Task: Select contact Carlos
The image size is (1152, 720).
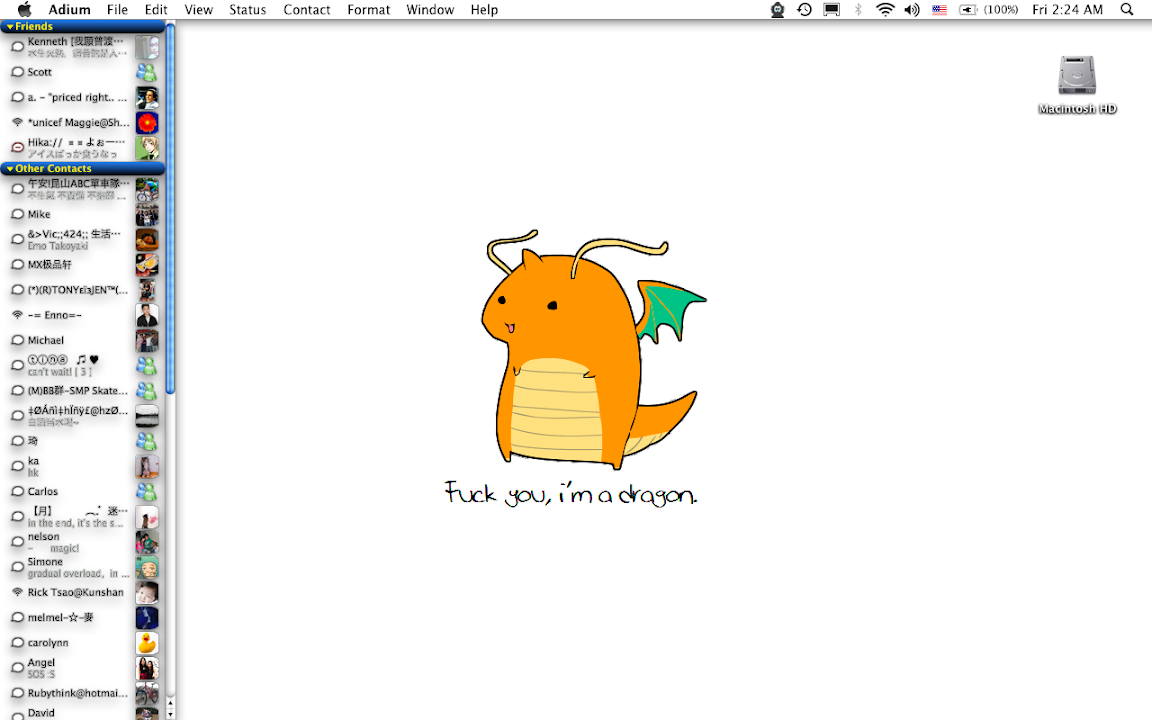Action: pyautogui.click(x=82, y=492)
